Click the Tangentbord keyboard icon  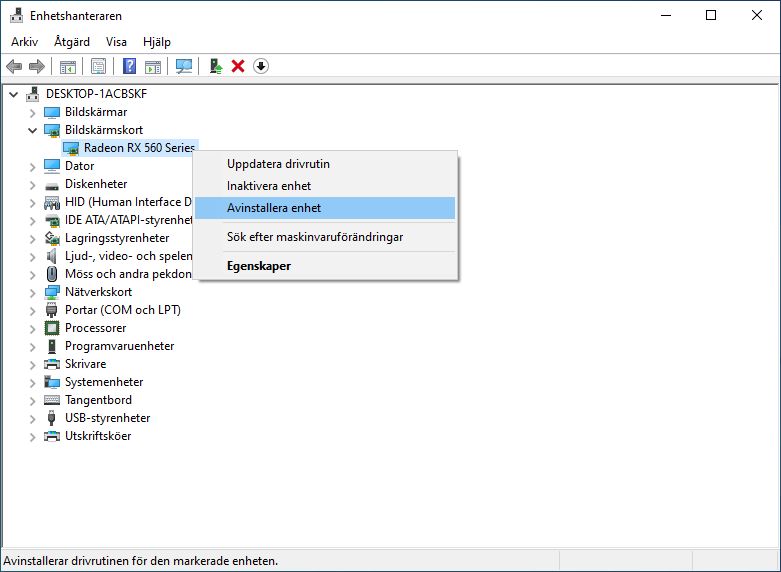coord(52,400)
